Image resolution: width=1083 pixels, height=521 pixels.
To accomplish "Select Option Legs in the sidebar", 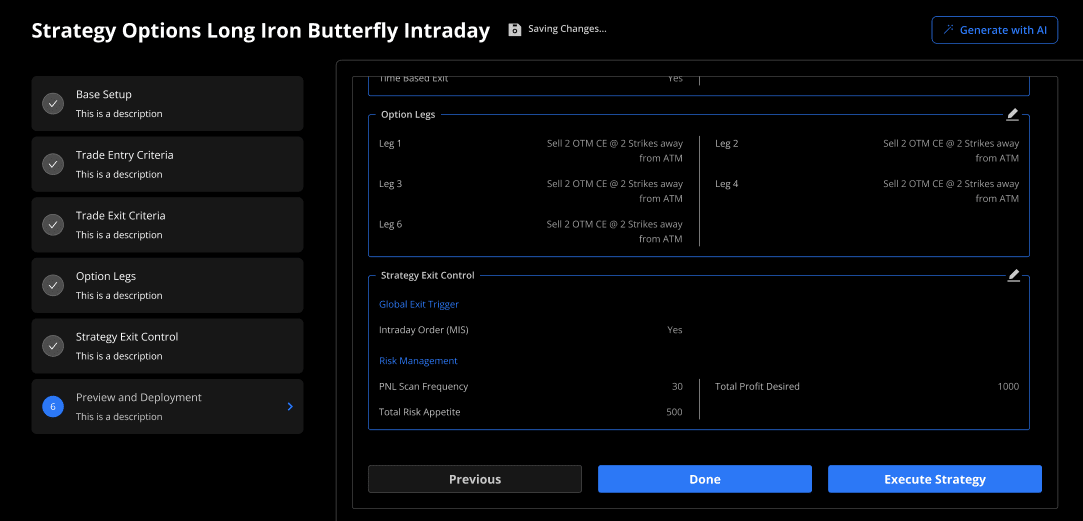I will (167, 285).
